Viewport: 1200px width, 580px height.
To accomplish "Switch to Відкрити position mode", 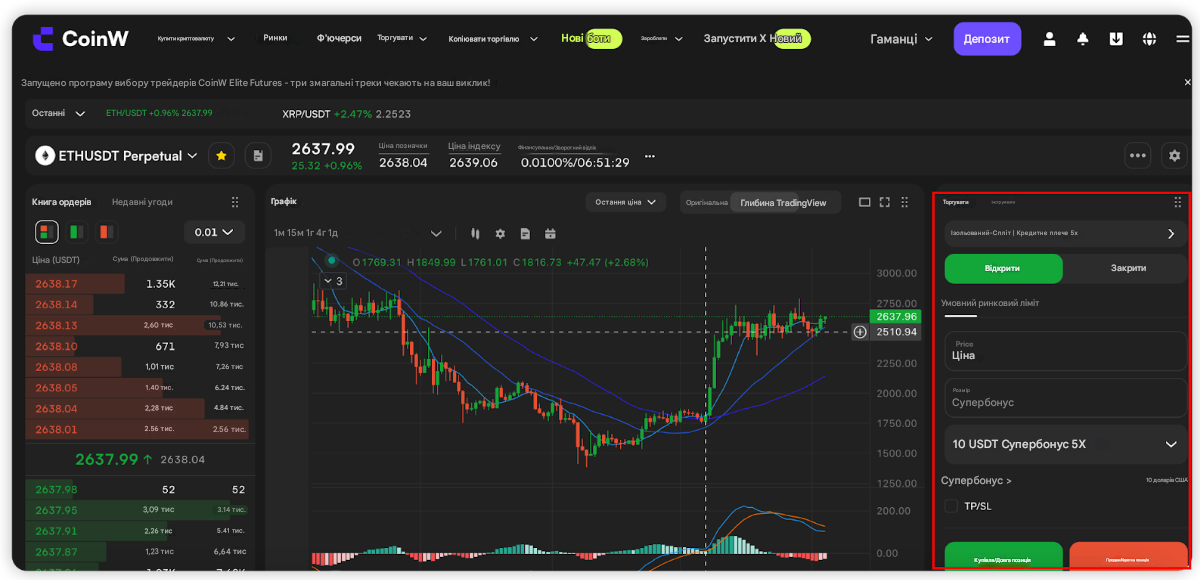I will pos(1003,268).
